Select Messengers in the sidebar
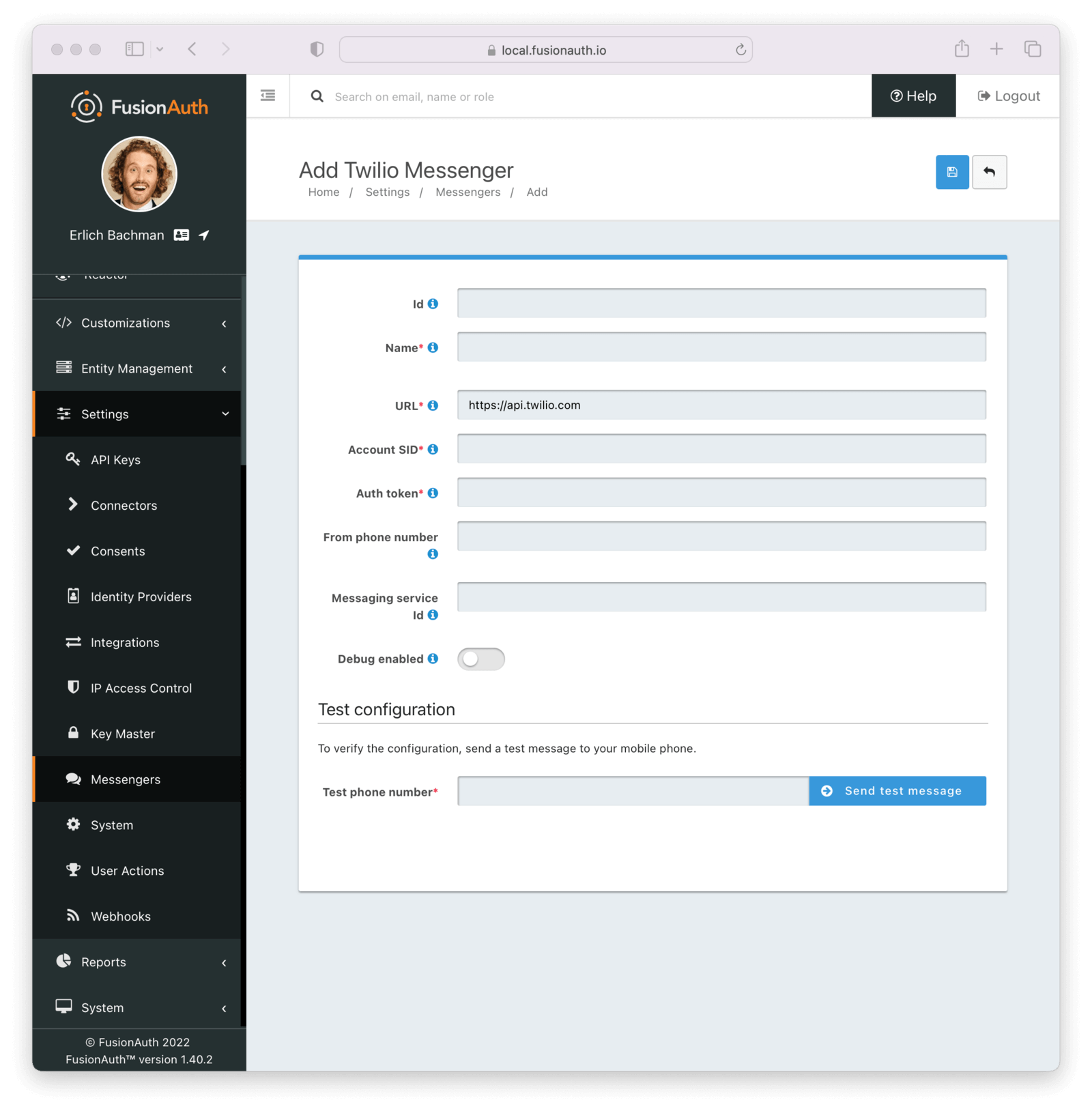The width and height of the screenshot is (1092, 1111). coord(136,780)
